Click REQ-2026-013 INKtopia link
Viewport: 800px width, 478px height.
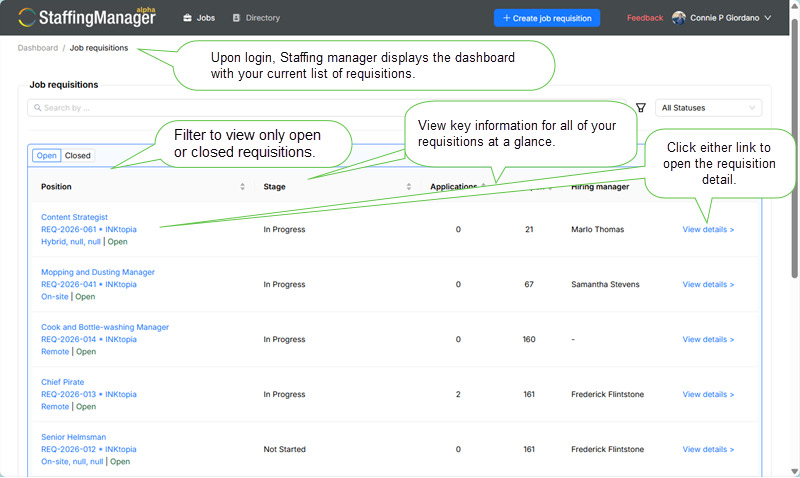tap(89, 394)
